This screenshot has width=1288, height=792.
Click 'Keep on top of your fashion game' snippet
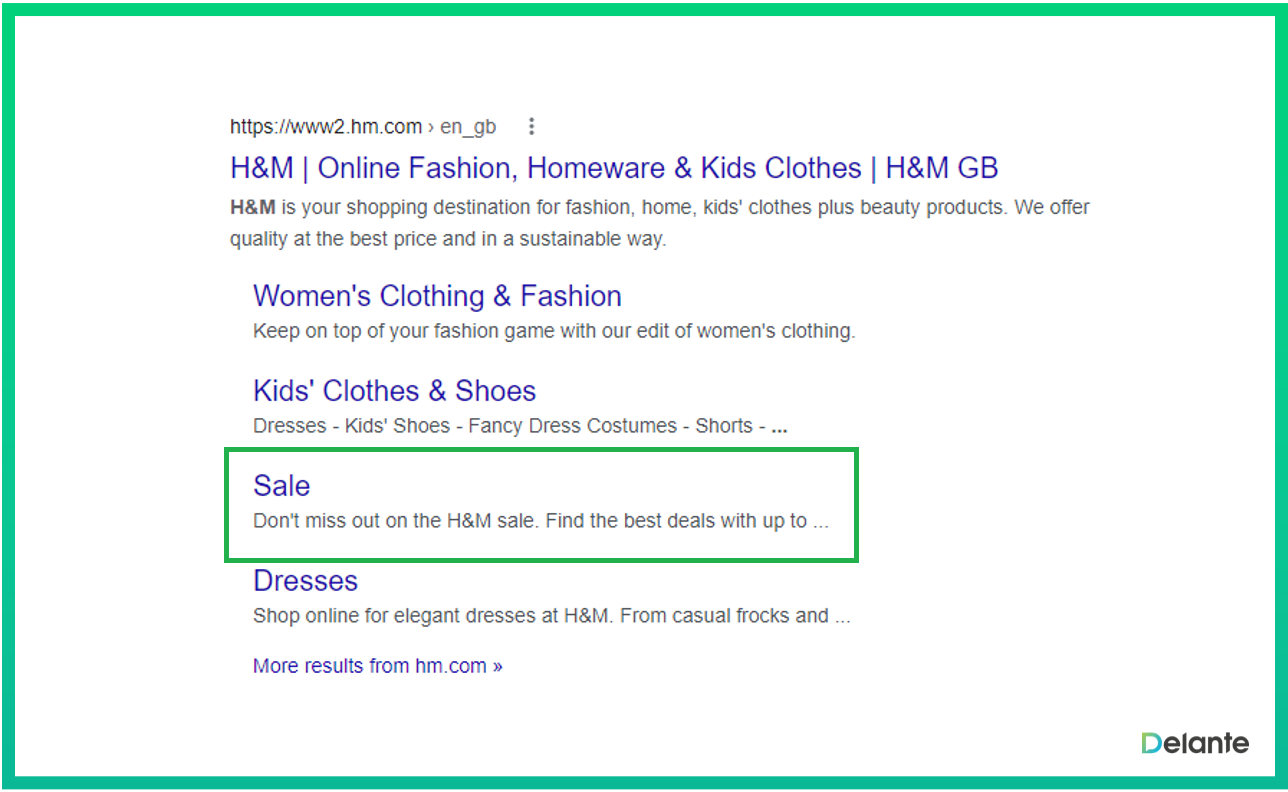coord(554,331)
